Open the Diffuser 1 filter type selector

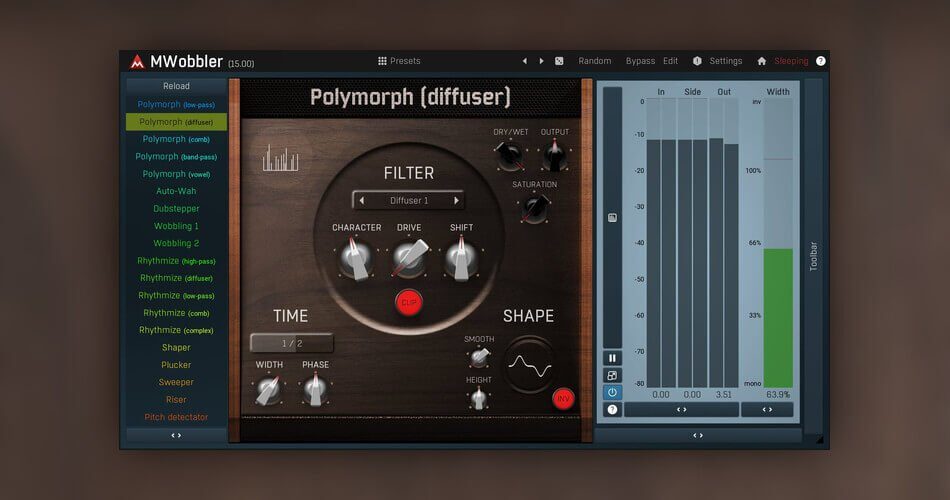pos(408,200)
